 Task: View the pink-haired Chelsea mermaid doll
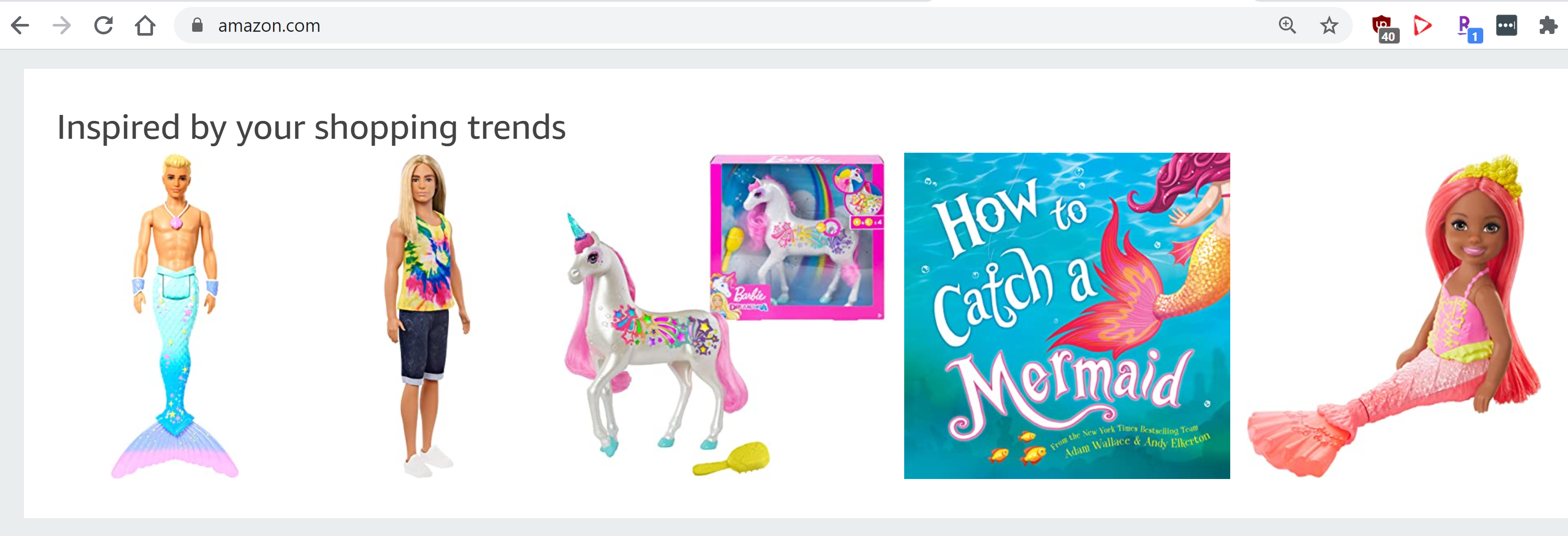pos(1394,315)
